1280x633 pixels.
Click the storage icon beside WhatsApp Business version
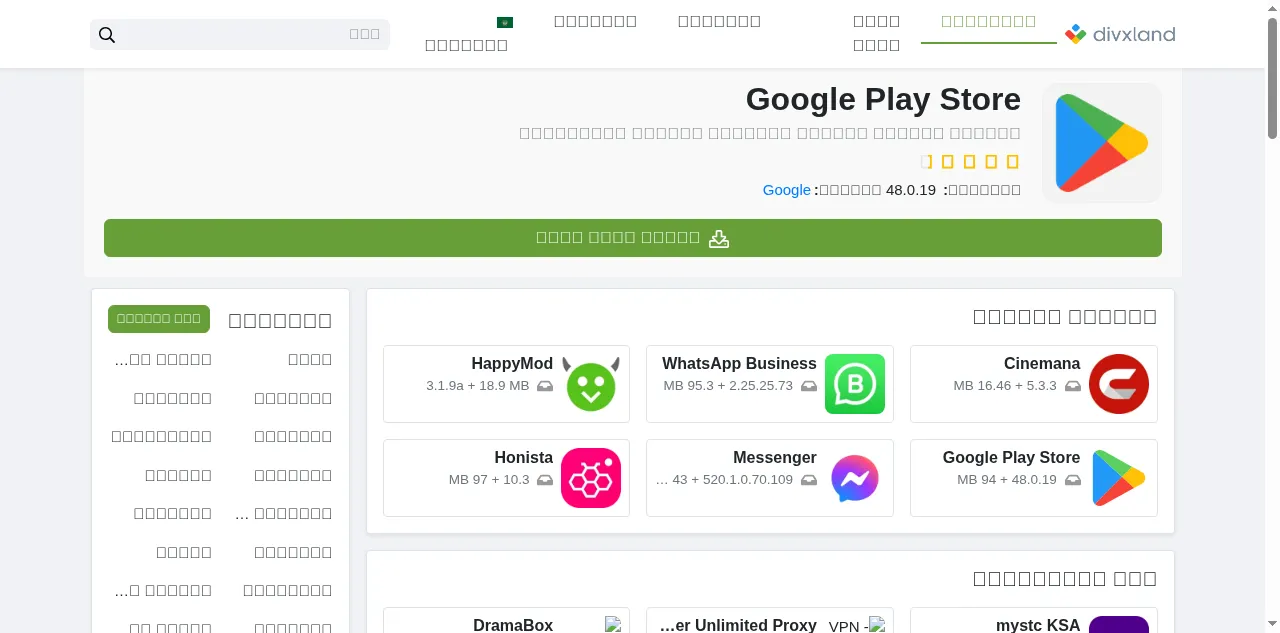tap(809, 386)
